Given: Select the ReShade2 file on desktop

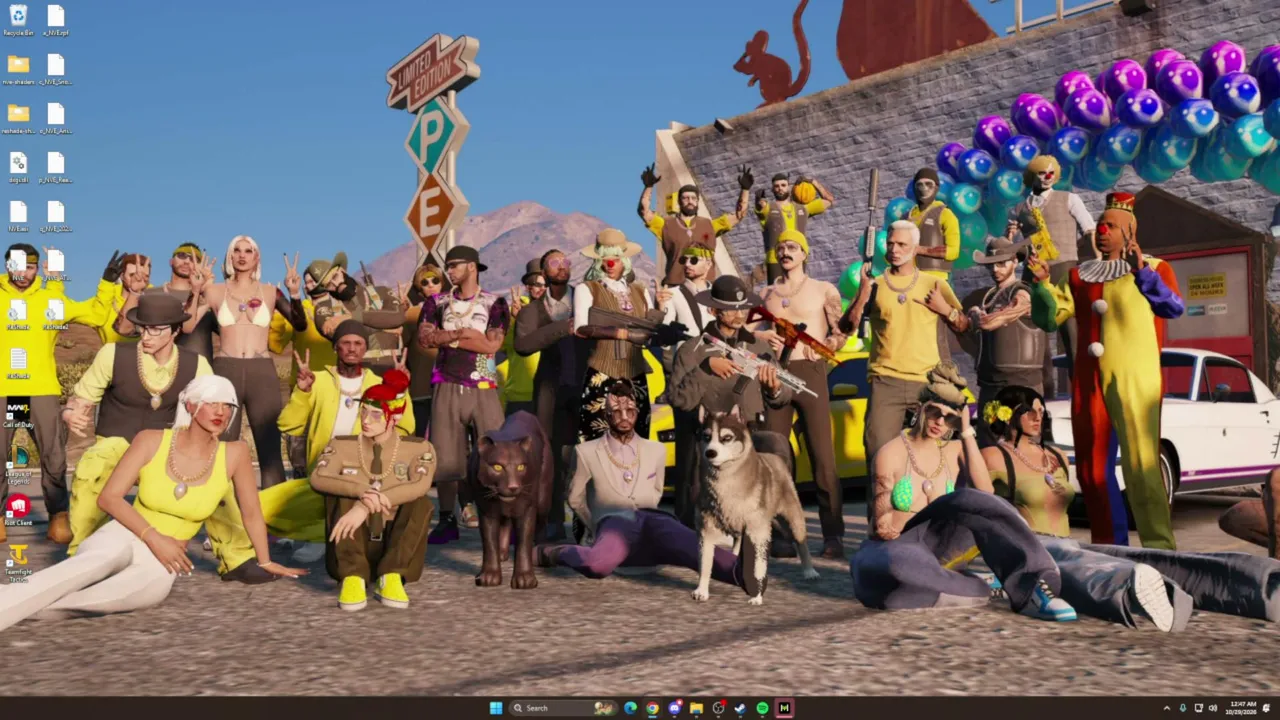Looking at the screenshot, I should coord(55,314).
